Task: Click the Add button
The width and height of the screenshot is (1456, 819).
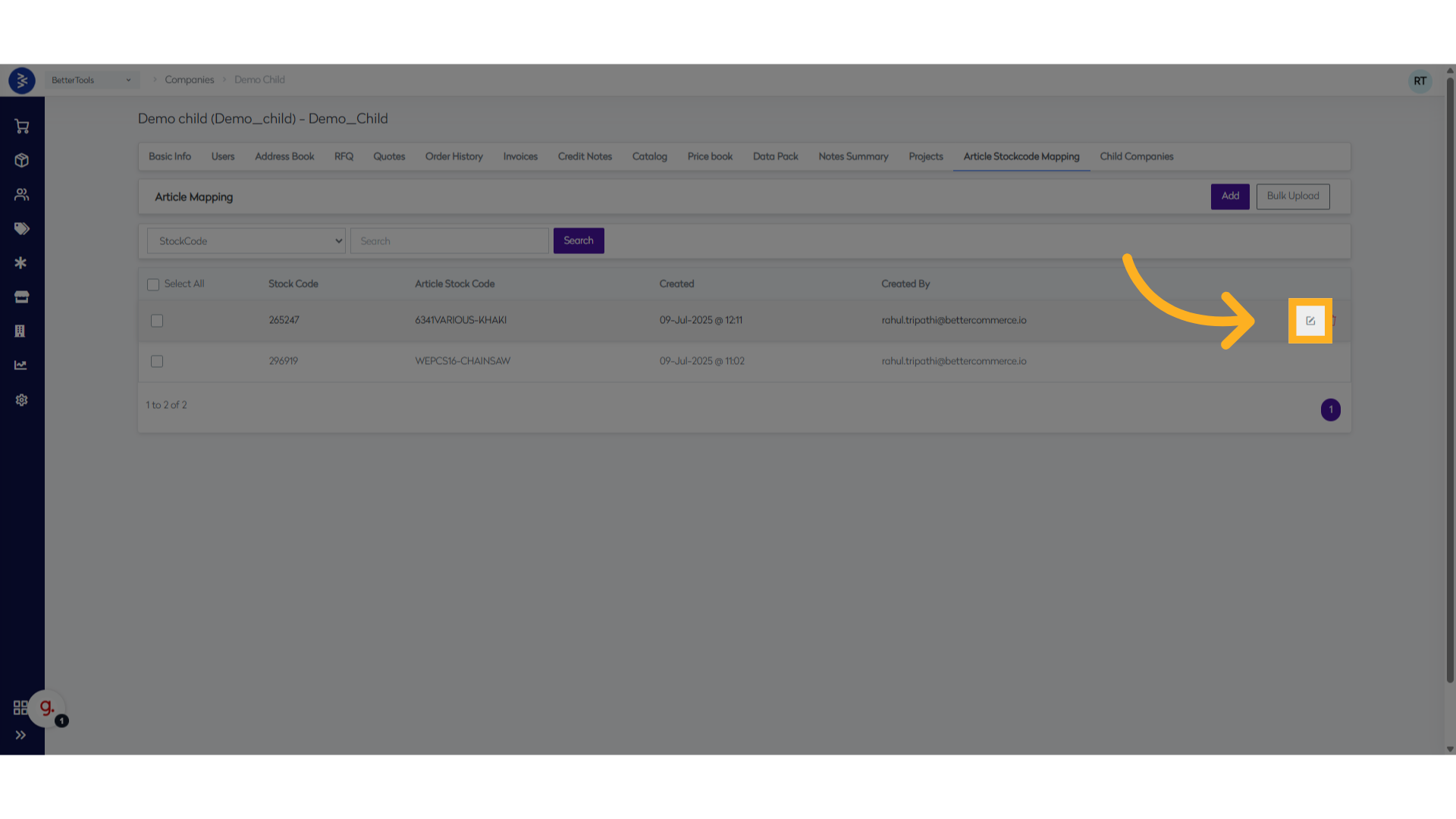Action: 1229,196
